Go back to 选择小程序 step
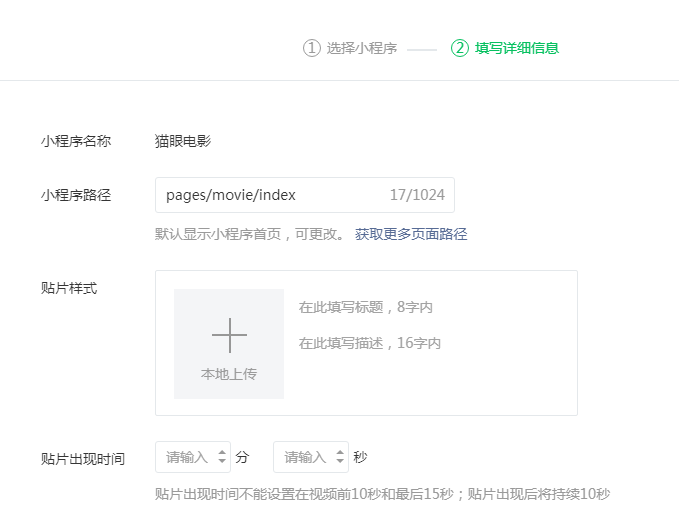 tap(362, 48)
